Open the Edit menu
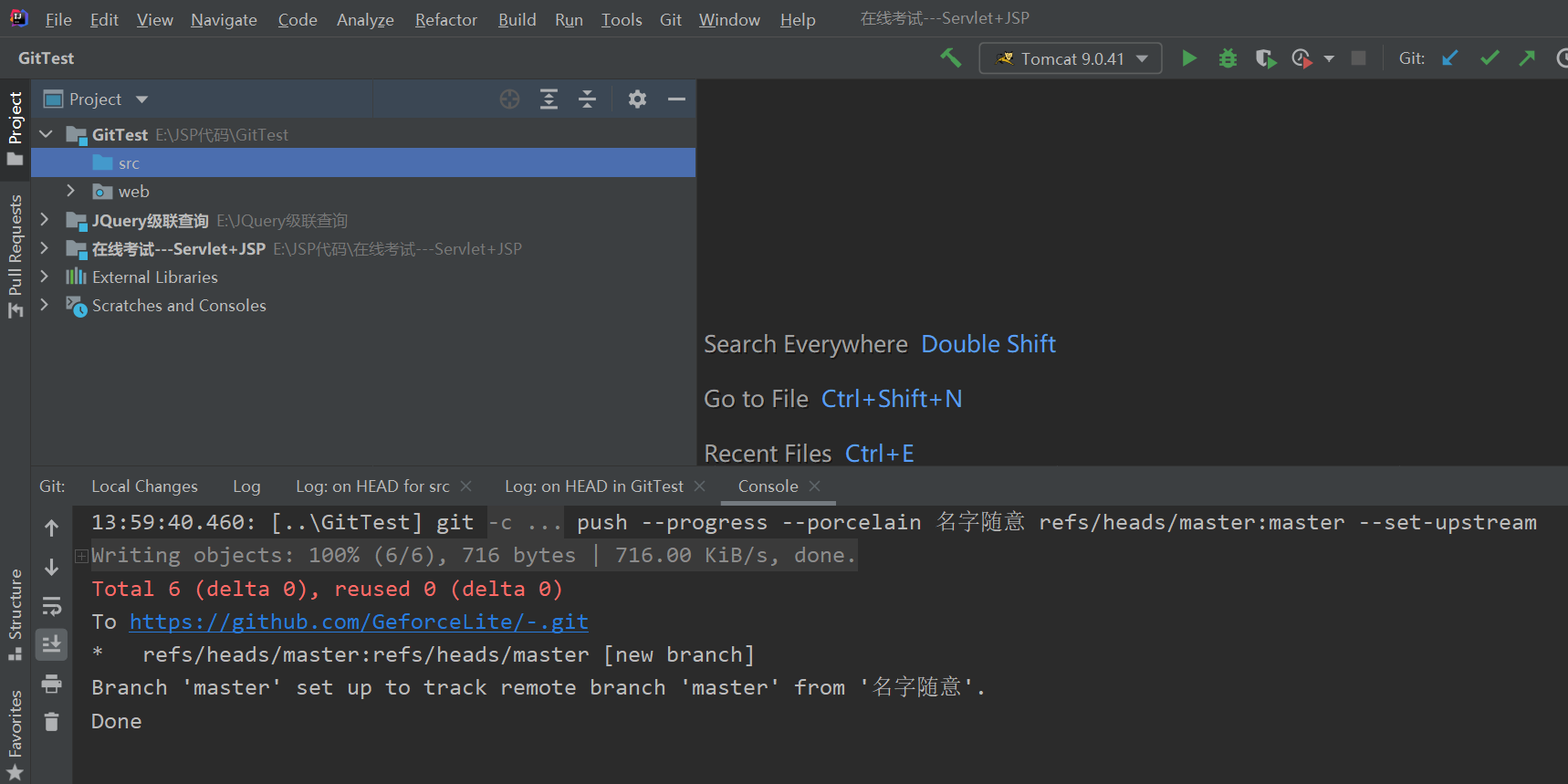 (x=104, y=20)
